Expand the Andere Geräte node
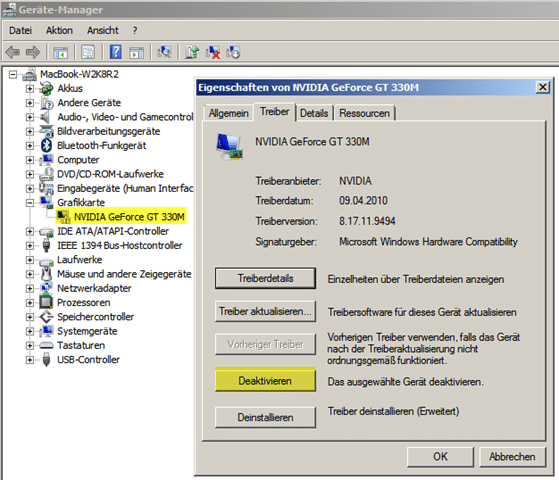The height and width of the screenshot is (480, 559). [x=30, y=103]
